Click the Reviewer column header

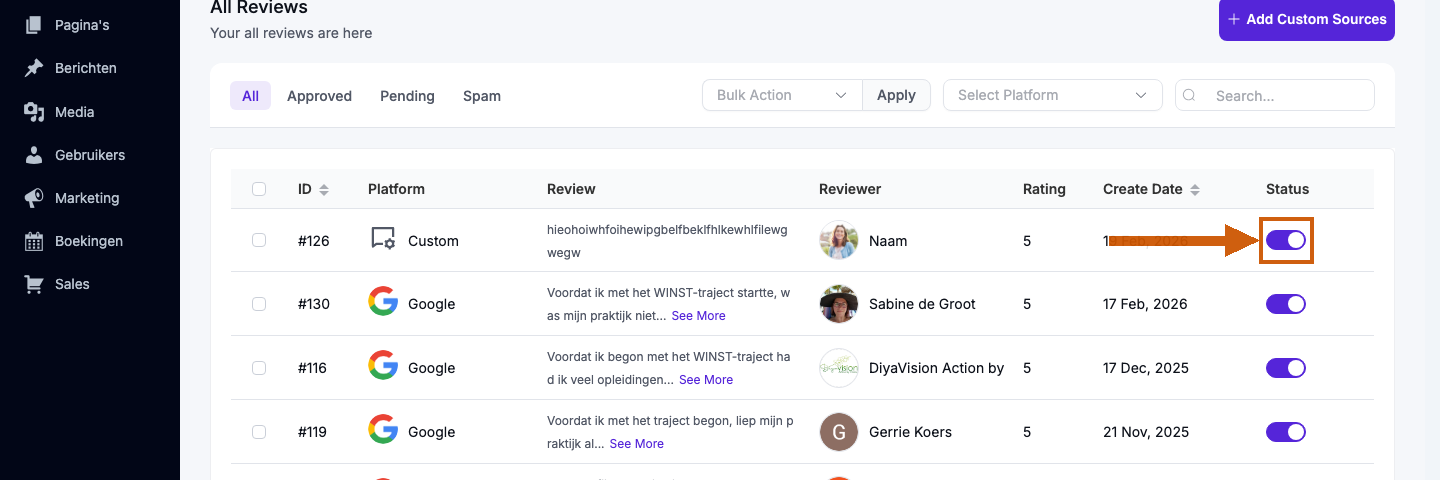click(x=850, y=189)
